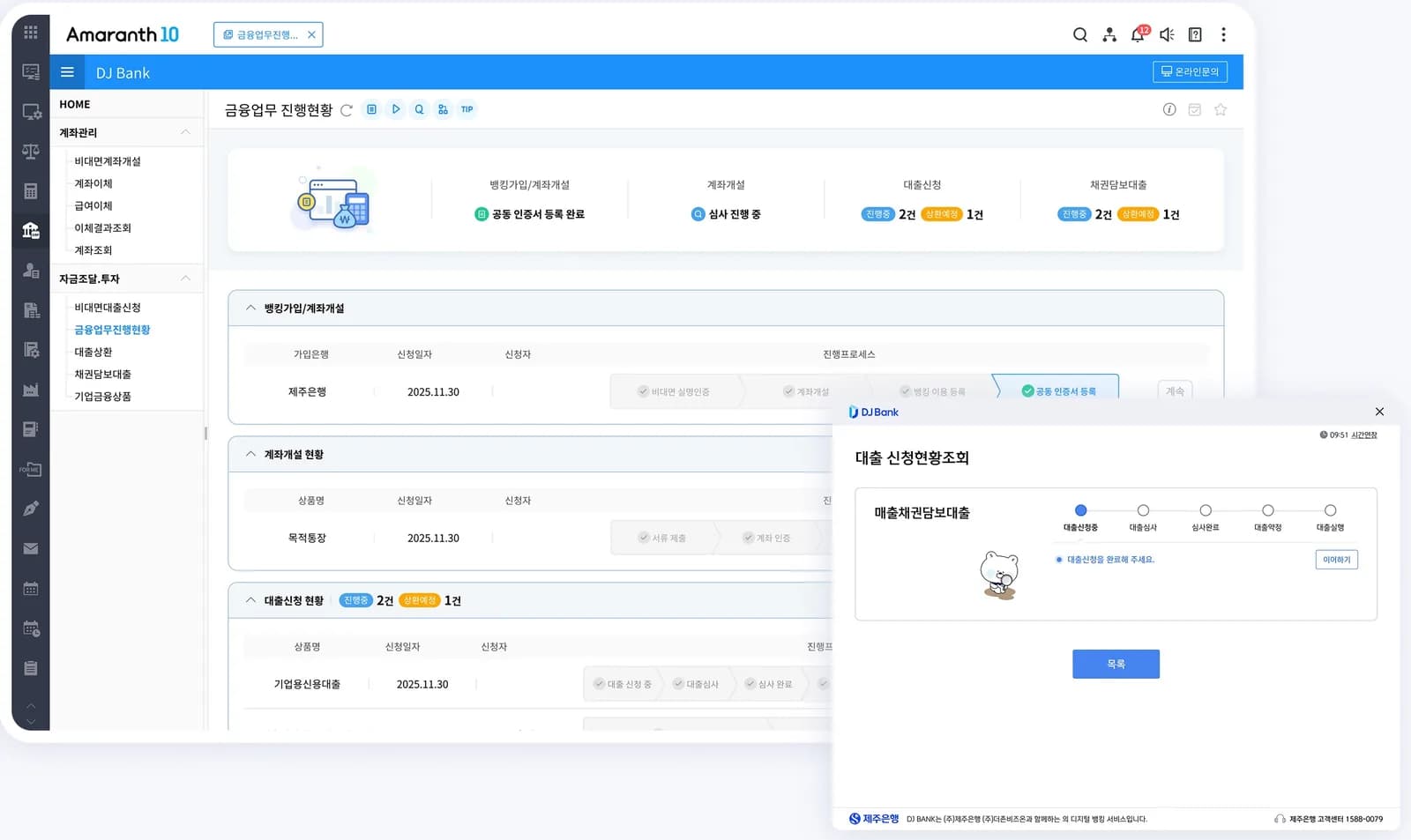Click 시간연장 link in popup

(x=1363, y=435)
